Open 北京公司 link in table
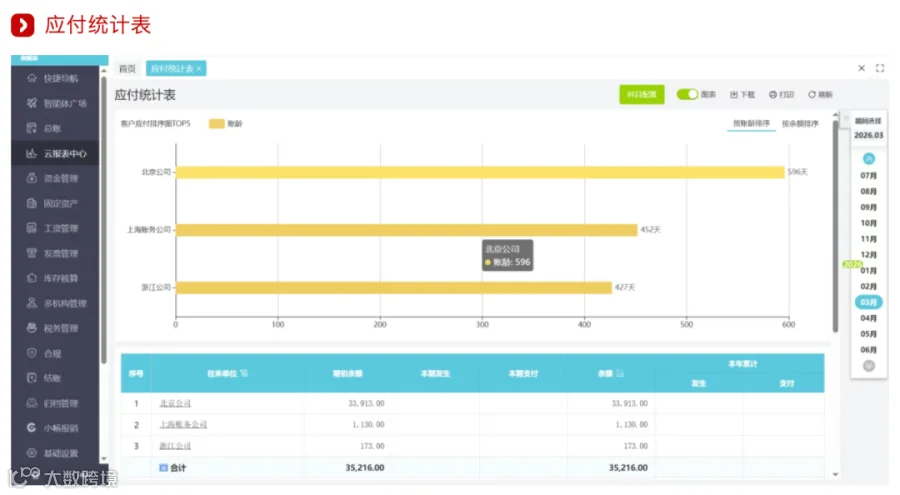Screen dimensions: 900x495 pyautogui.click(x=174, y=404)
